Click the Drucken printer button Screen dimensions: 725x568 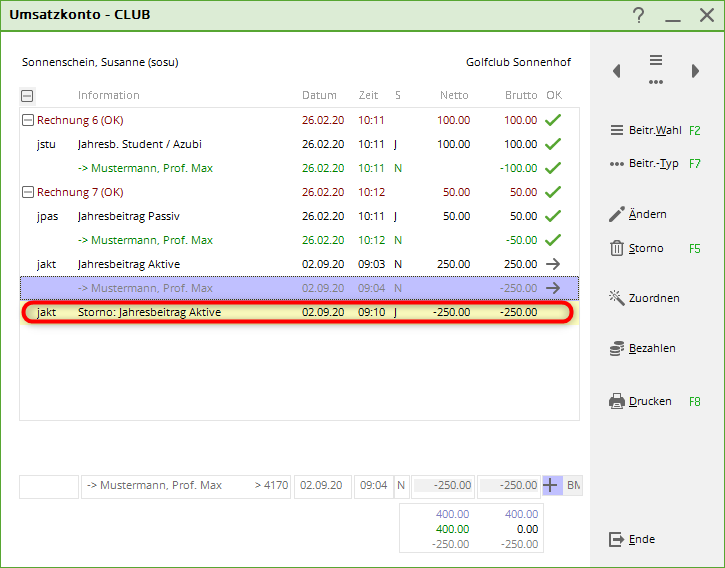click(640, 401)
